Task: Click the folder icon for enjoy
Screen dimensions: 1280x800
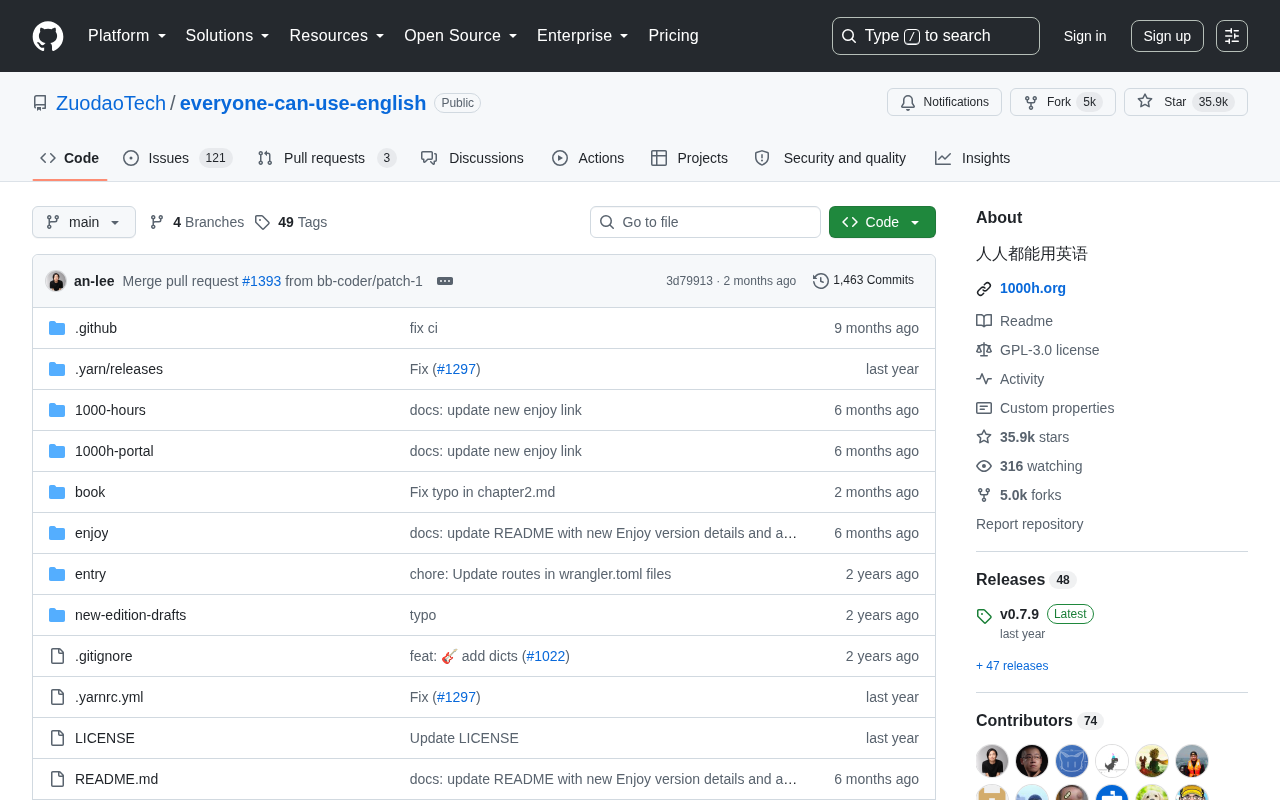Action: click(x=57, y=533)
